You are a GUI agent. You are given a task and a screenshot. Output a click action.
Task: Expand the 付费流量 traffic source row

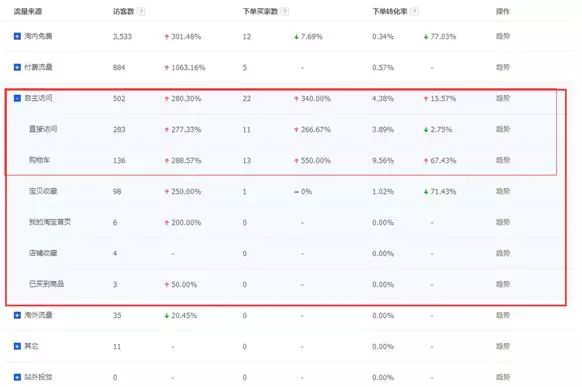point(17,67)
